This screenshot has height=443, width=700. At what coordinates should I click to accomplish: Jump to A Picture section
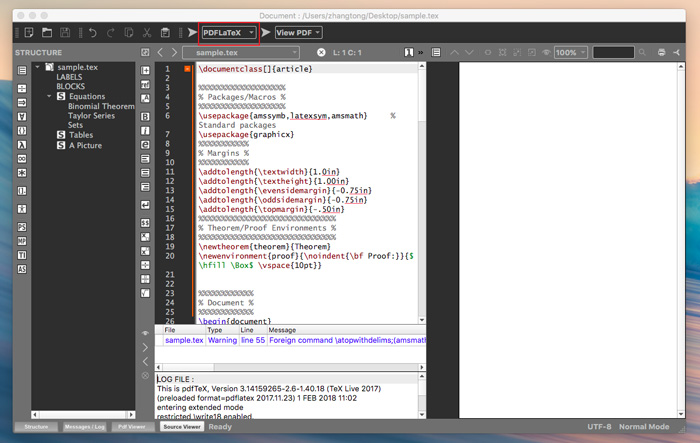[x=85, y=146]
